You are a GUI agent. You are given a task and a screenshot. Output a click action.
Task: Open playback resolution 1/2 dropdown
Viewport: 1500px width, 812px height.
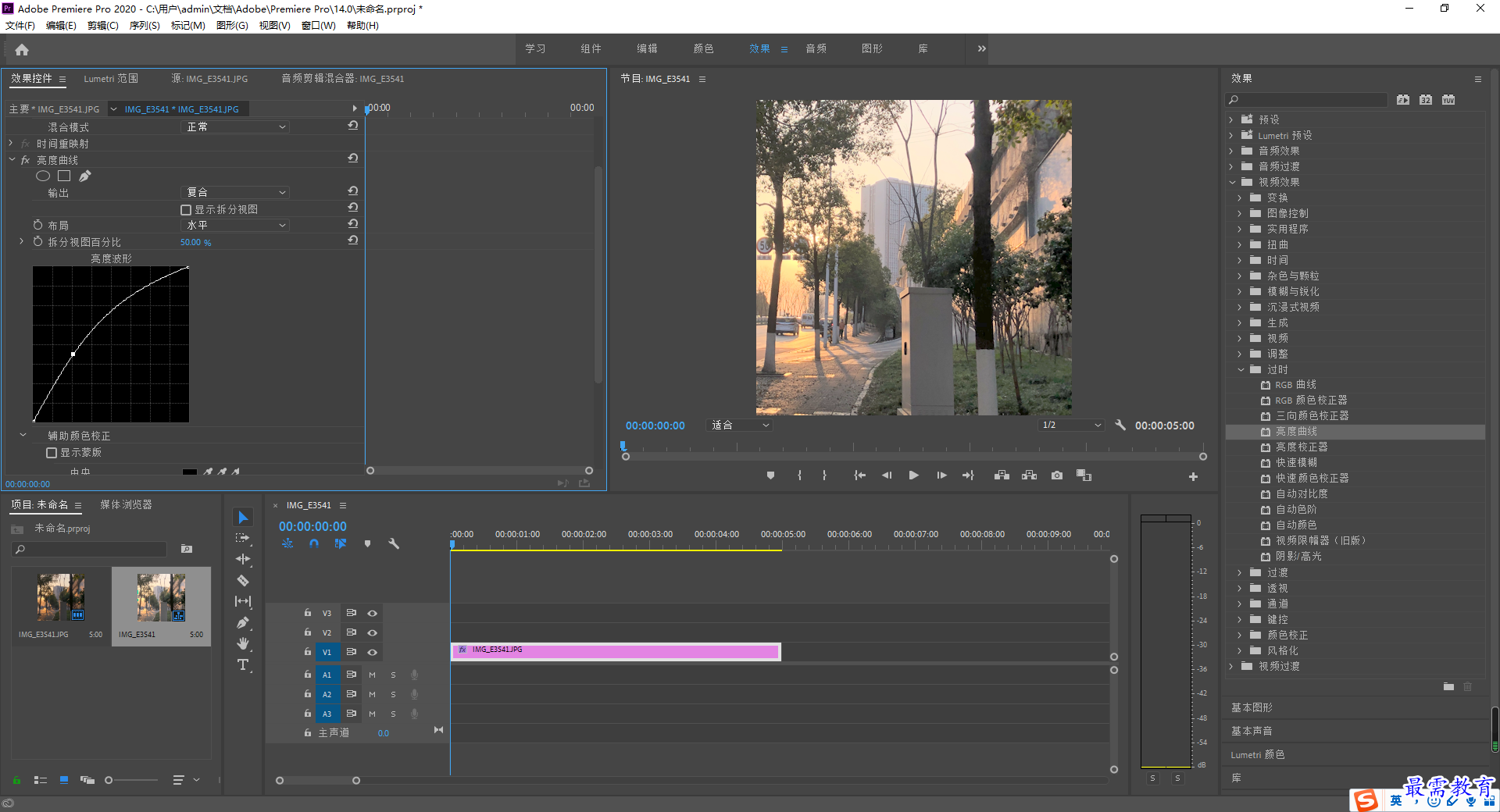point(1072,426)
